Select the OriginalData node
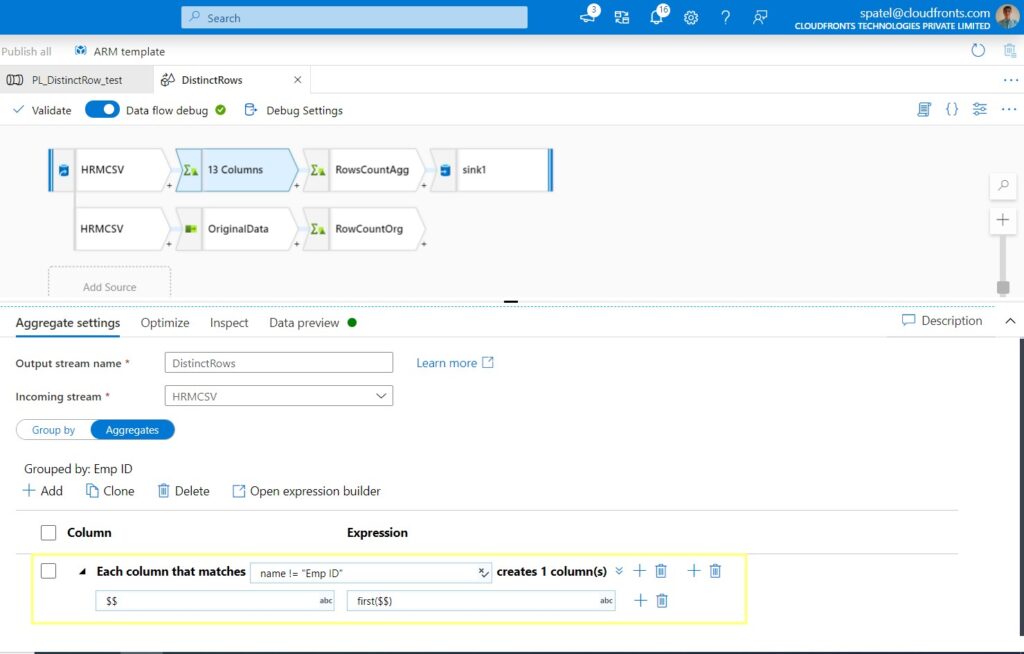1024x654 pixels. (236, 229)
